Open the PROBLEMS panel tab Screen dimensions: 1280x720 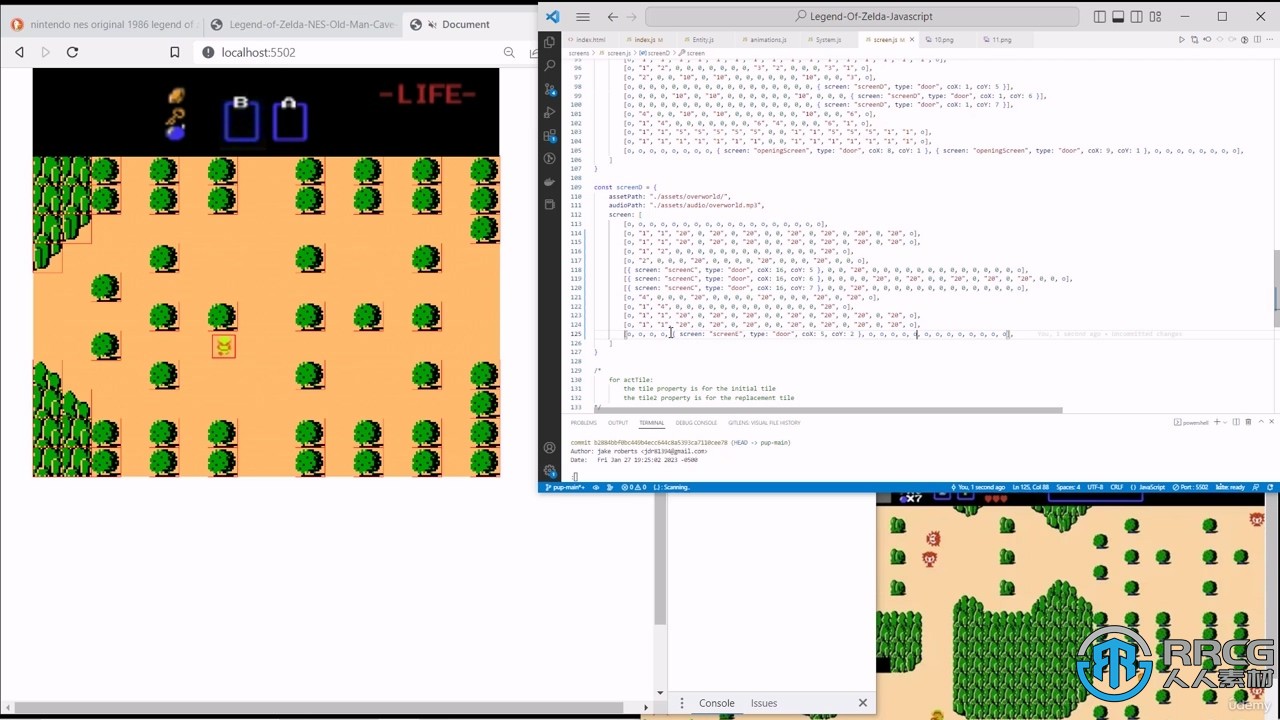point(583,423)
